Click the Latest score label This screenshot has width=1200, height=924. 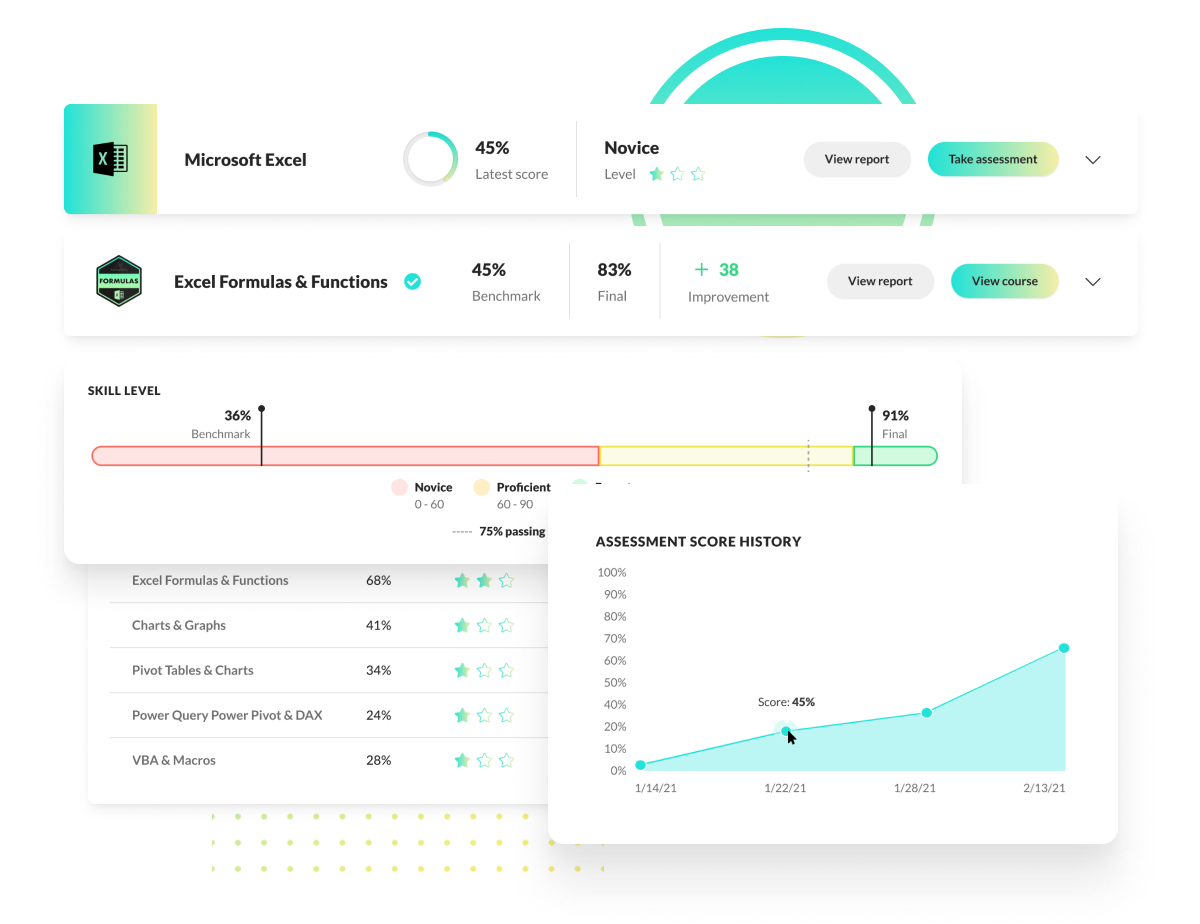coord(511,174)
